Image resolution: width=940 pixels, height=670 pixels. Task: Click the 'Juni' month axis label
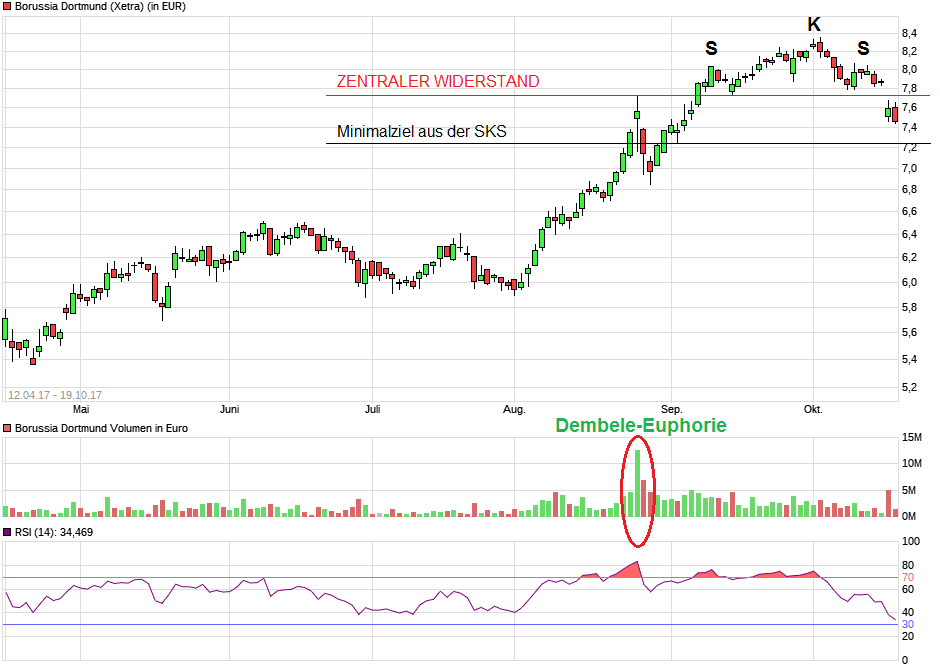coord(230,409)
